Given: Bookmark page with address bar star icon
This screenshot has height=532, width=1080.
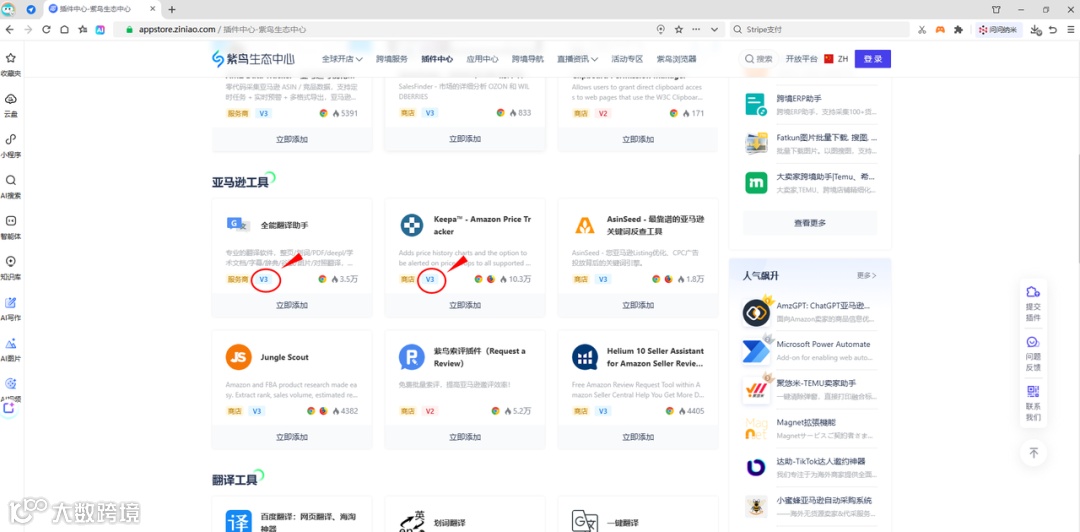Looking at the screenshot, I should point(678,30).
